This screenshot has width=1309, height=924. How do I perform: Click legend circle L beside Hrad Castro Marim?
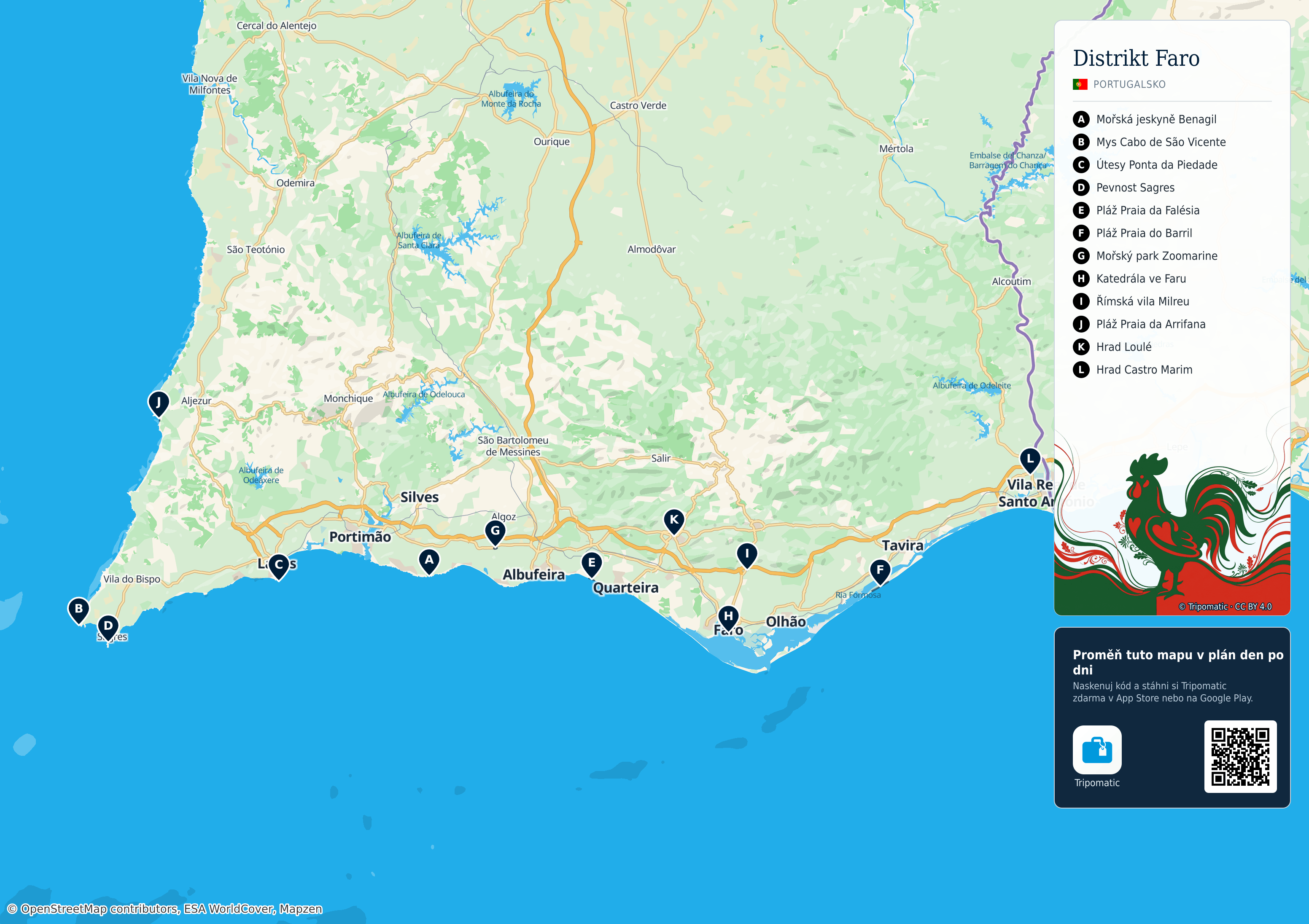[1081, 369]
